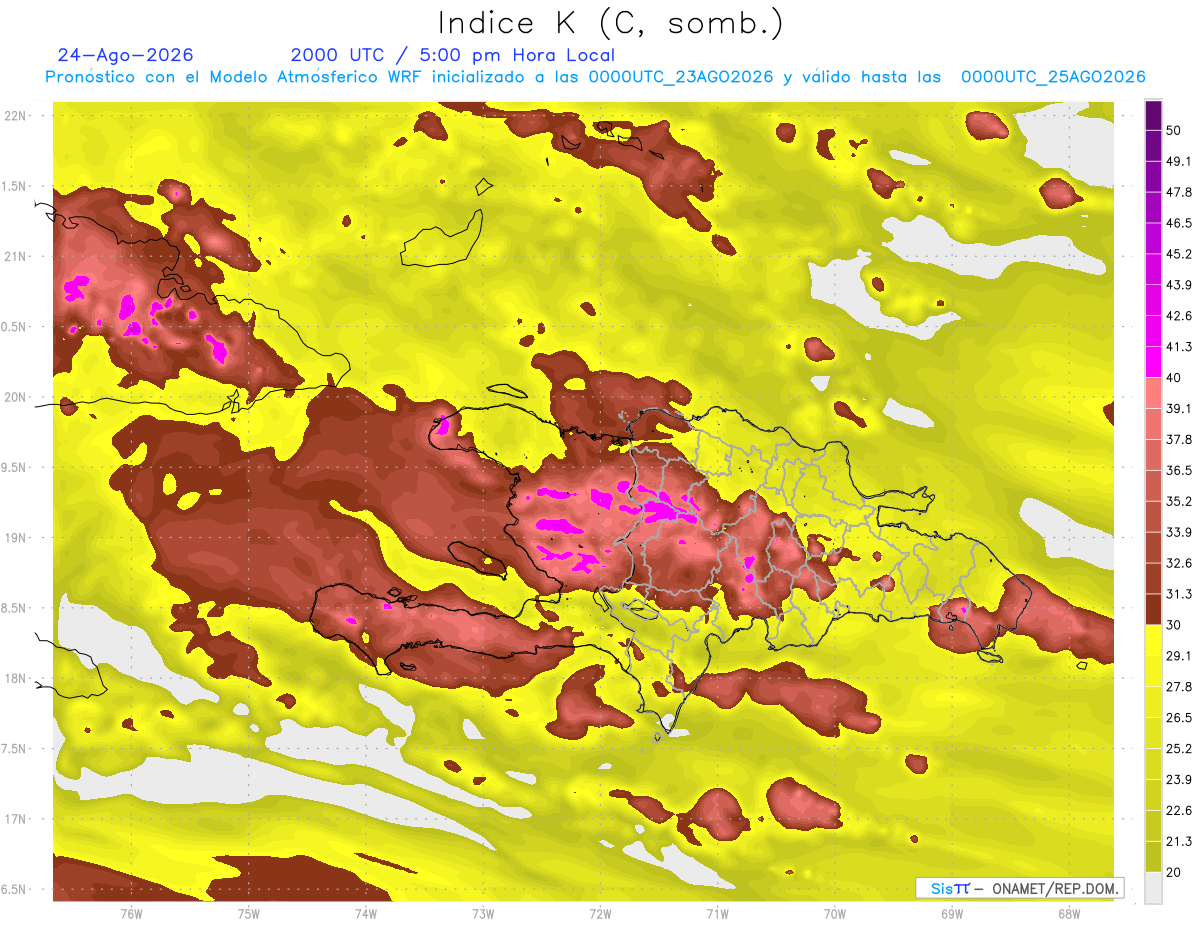Click legend value '22.6'
Image resolution: width=1200 pixels, height=927 pixels.
(x=1178, y=810)
